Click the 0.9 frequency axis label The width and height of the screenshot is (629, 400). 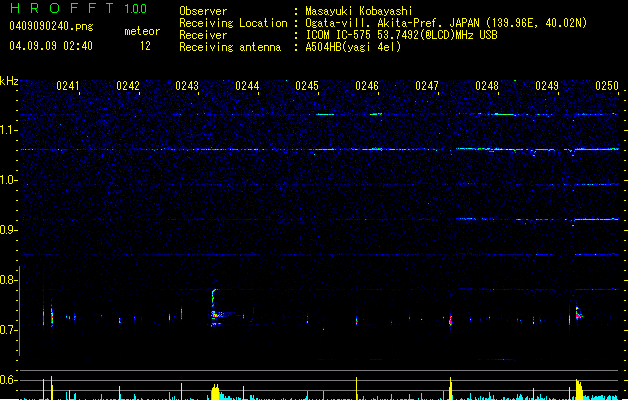[x=10, y=230]
